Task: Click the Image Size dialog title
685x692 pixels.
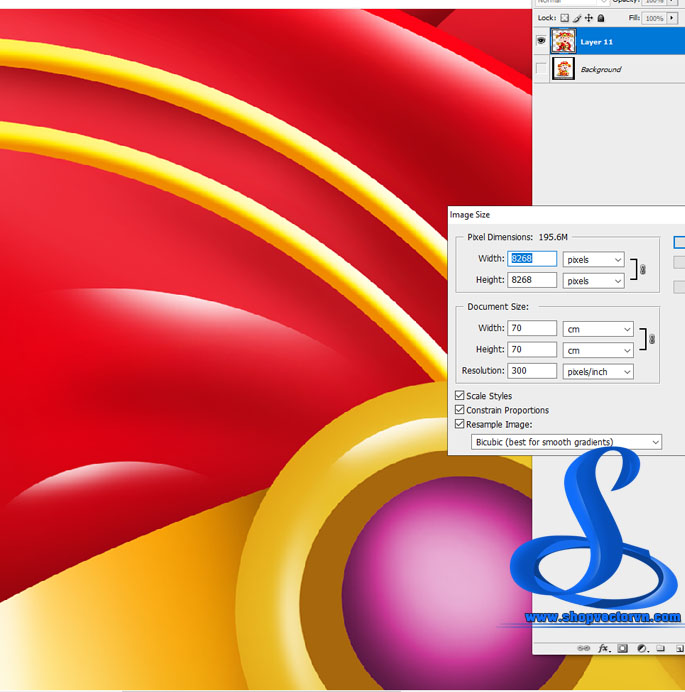Action: (470, 215)
